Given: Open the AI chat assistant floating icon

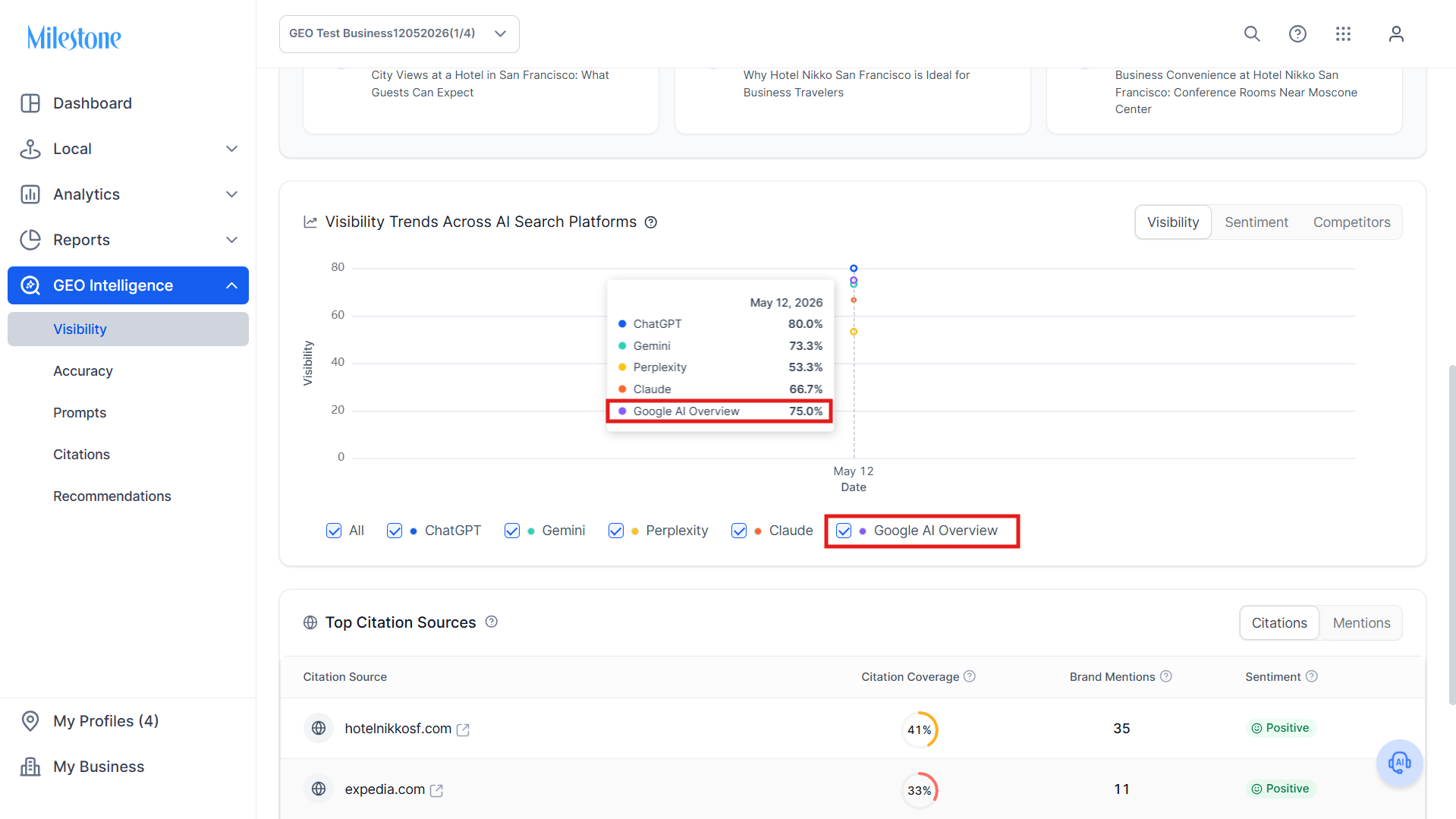Looking at the screenshot, I should pos(1399,762).
